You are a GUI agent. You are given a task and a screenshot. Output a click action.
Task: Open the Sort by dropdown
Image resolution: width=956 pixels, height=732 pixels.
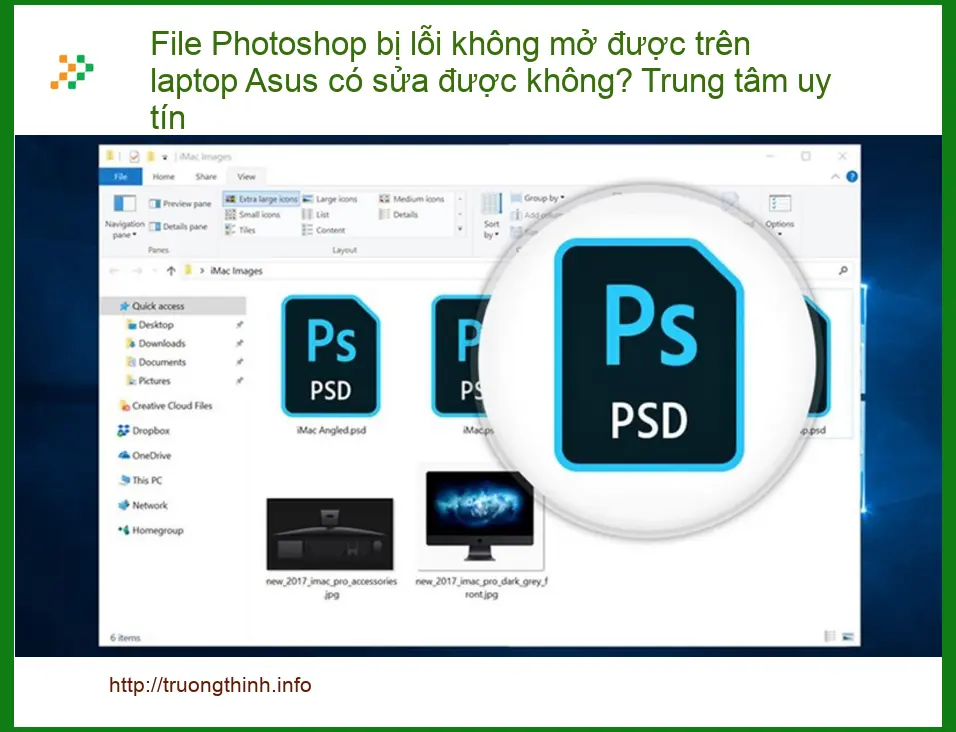click(x=491, y=216)
